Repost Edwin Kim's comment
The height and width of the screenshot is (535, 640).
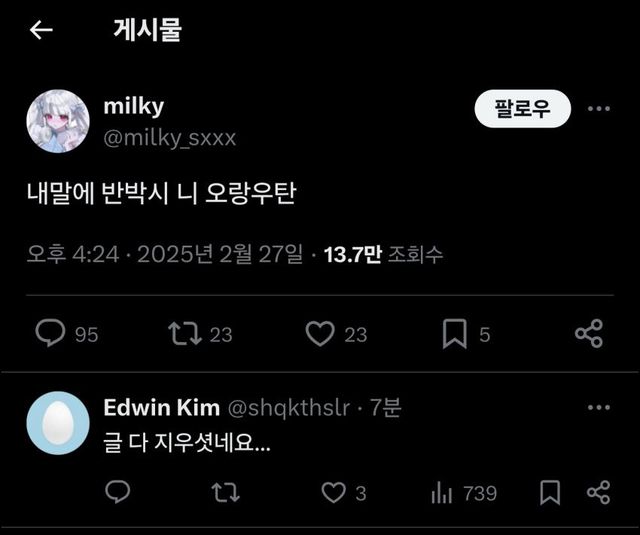pyautogui.click(x=226, y=492)
